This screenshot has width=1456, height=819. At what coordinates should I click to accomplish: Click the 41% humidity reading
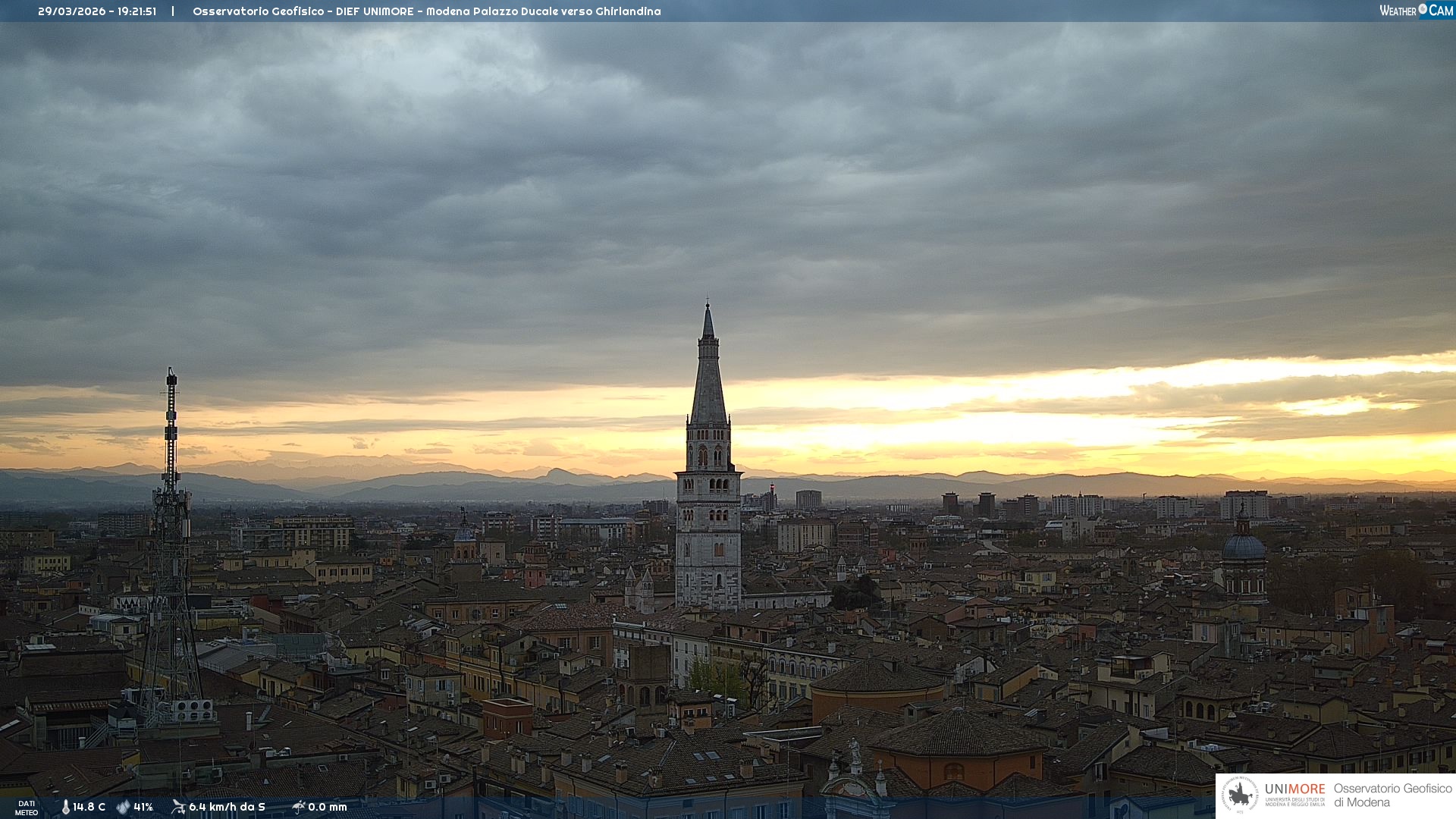(x=143, y=807)
